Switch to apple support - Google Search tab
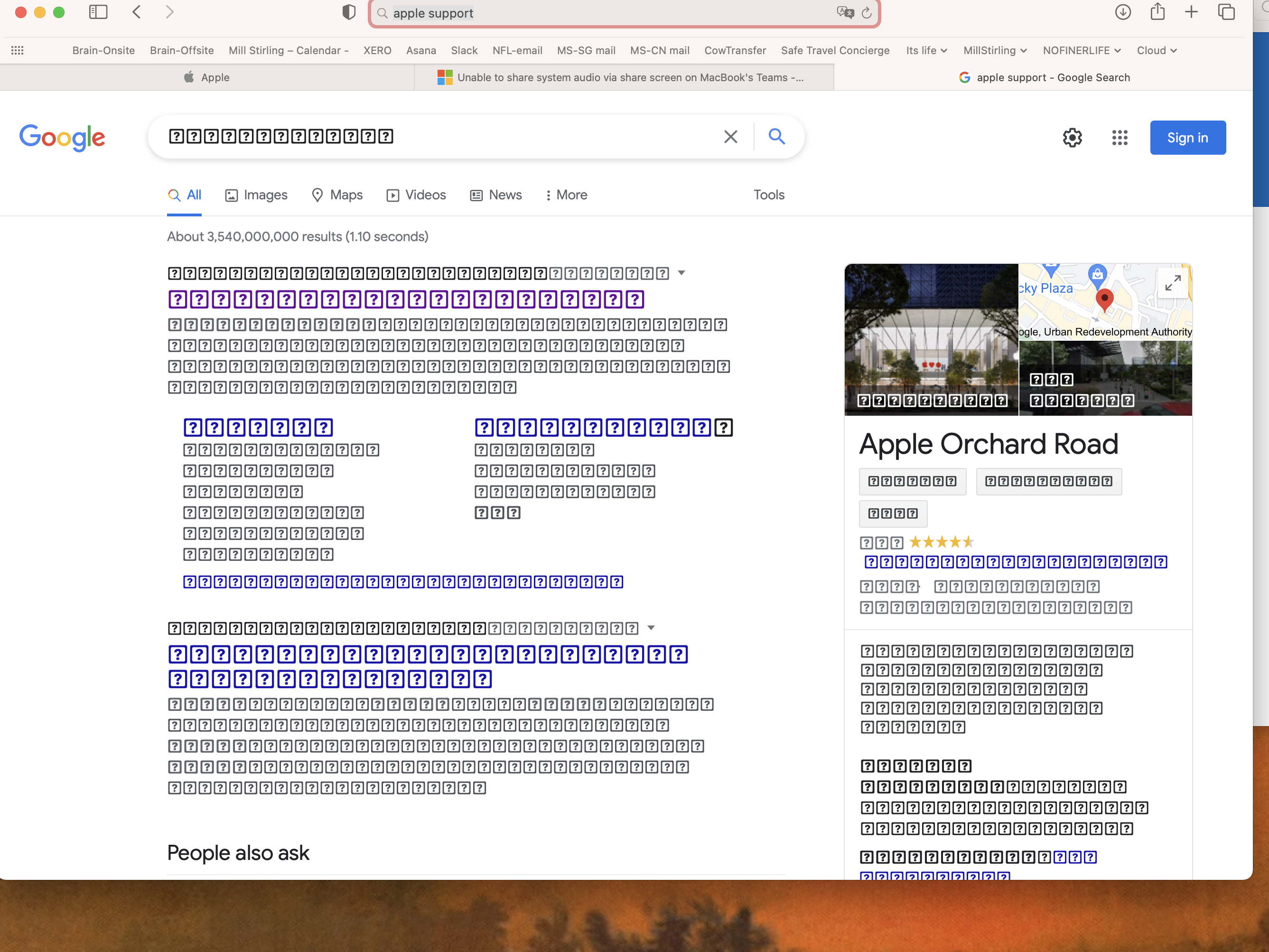Viewport: 1269px width, 952px height. pyautogui.click(x=1044, y=77)
